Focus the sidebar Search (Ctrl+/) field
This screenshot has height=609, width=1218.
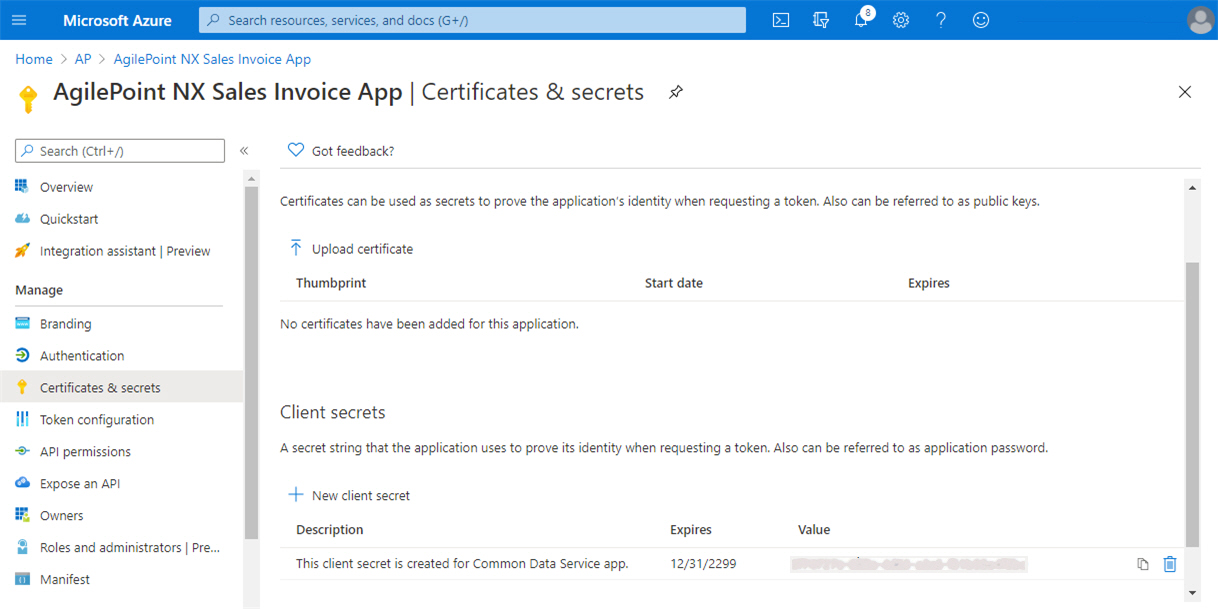point(120,151)
